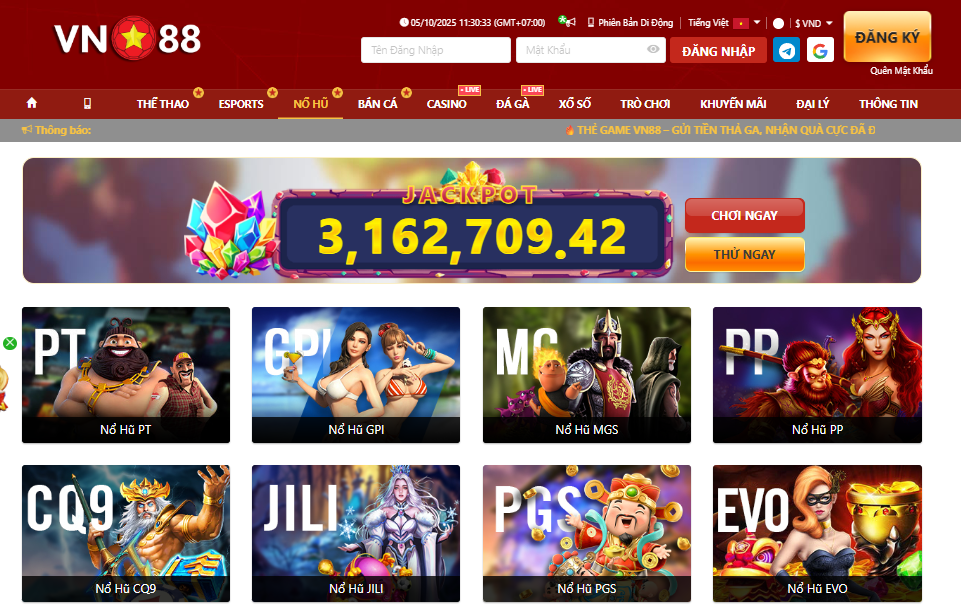Open the VN88 logo homepage link
This screenshot has width=961, height=612.
point(127,39)
